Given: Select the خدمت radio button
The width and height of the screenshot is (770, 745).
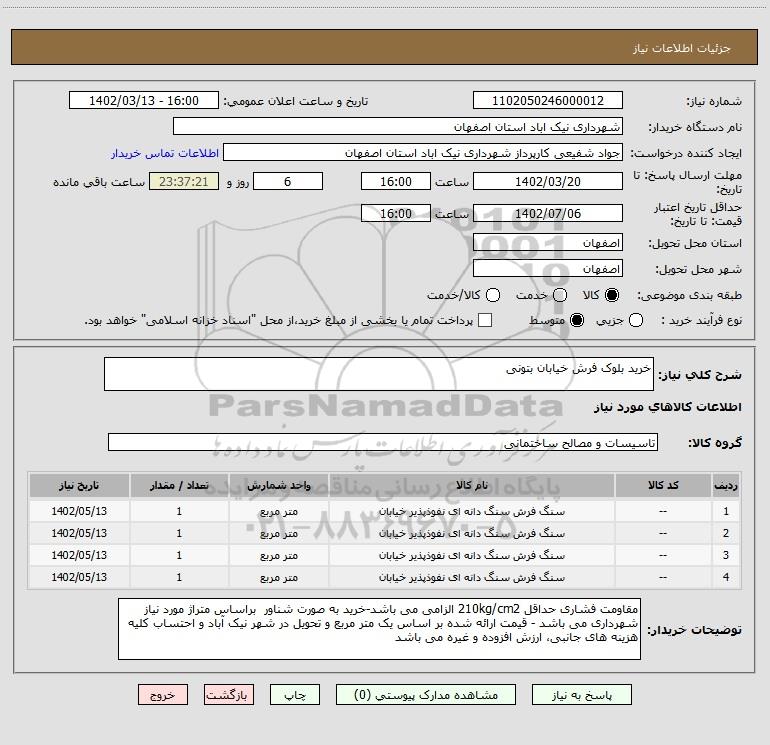Looking at the screenshot, I should click(560, 295).
